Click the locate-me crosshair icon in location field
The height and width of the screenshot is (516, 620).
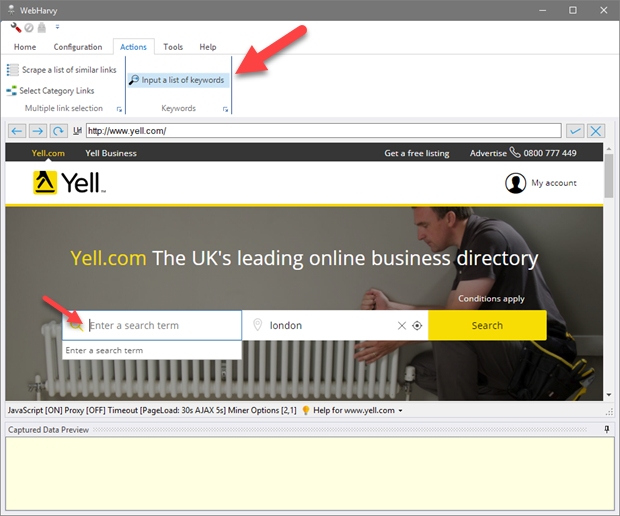417,325
